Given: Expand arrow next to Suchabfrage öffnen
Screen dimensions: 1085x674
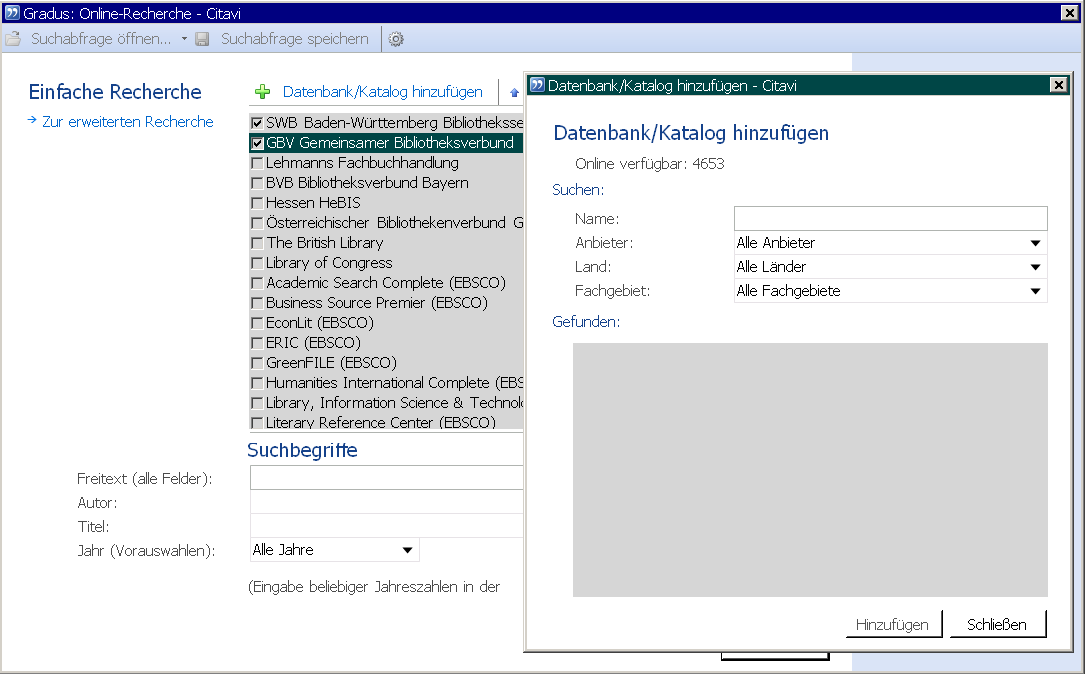Looking at the screenshot, I should (184, 39).
